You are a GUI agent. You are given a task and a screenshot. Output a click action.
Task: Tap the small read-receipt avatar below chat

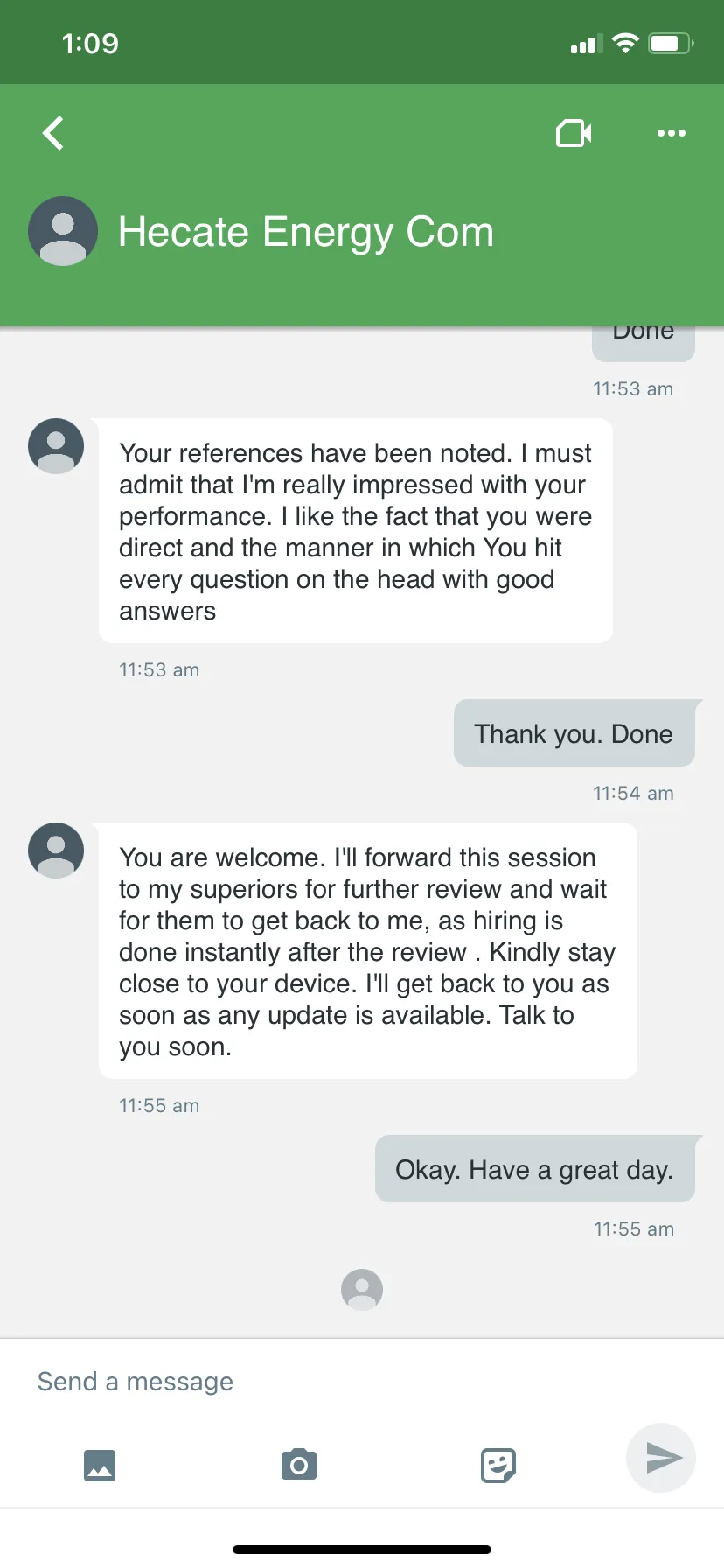pyautogui.click(x=362, y=1290)
